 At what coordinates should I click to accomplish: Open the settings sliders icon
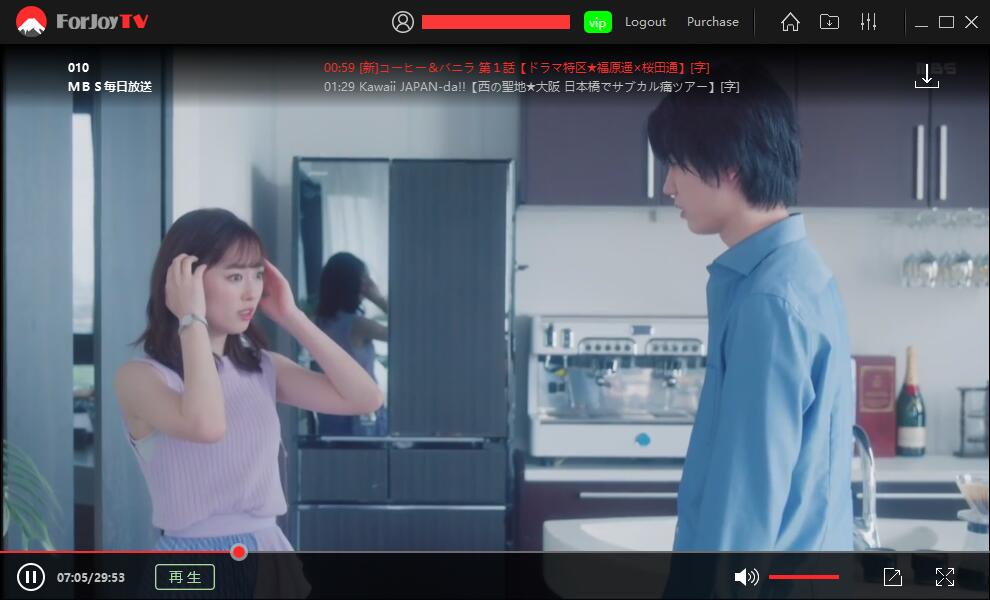(869, 21)
